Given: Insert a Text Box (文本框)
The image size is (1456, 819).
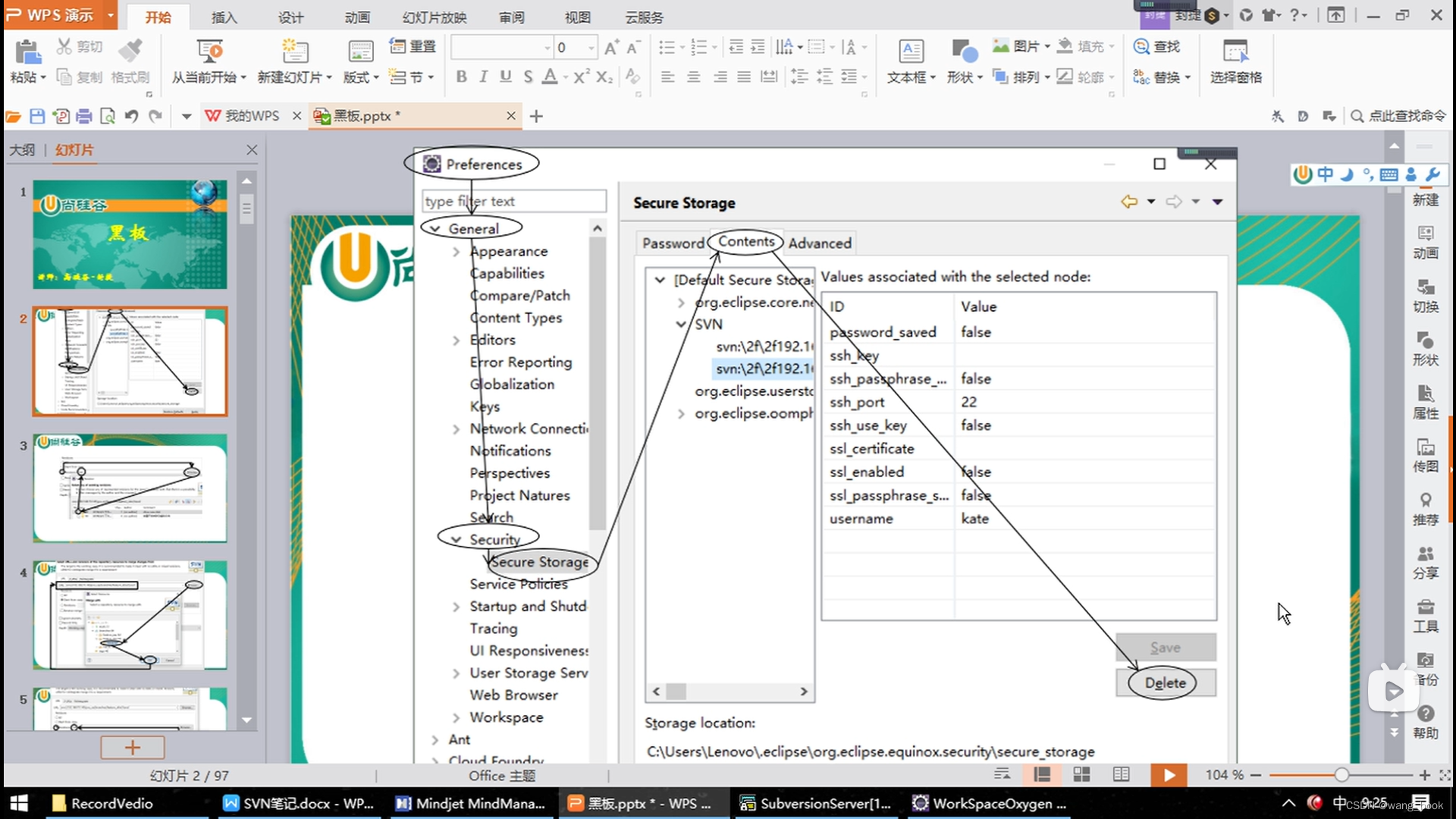Looking at the screenshot, I should 911,61.
